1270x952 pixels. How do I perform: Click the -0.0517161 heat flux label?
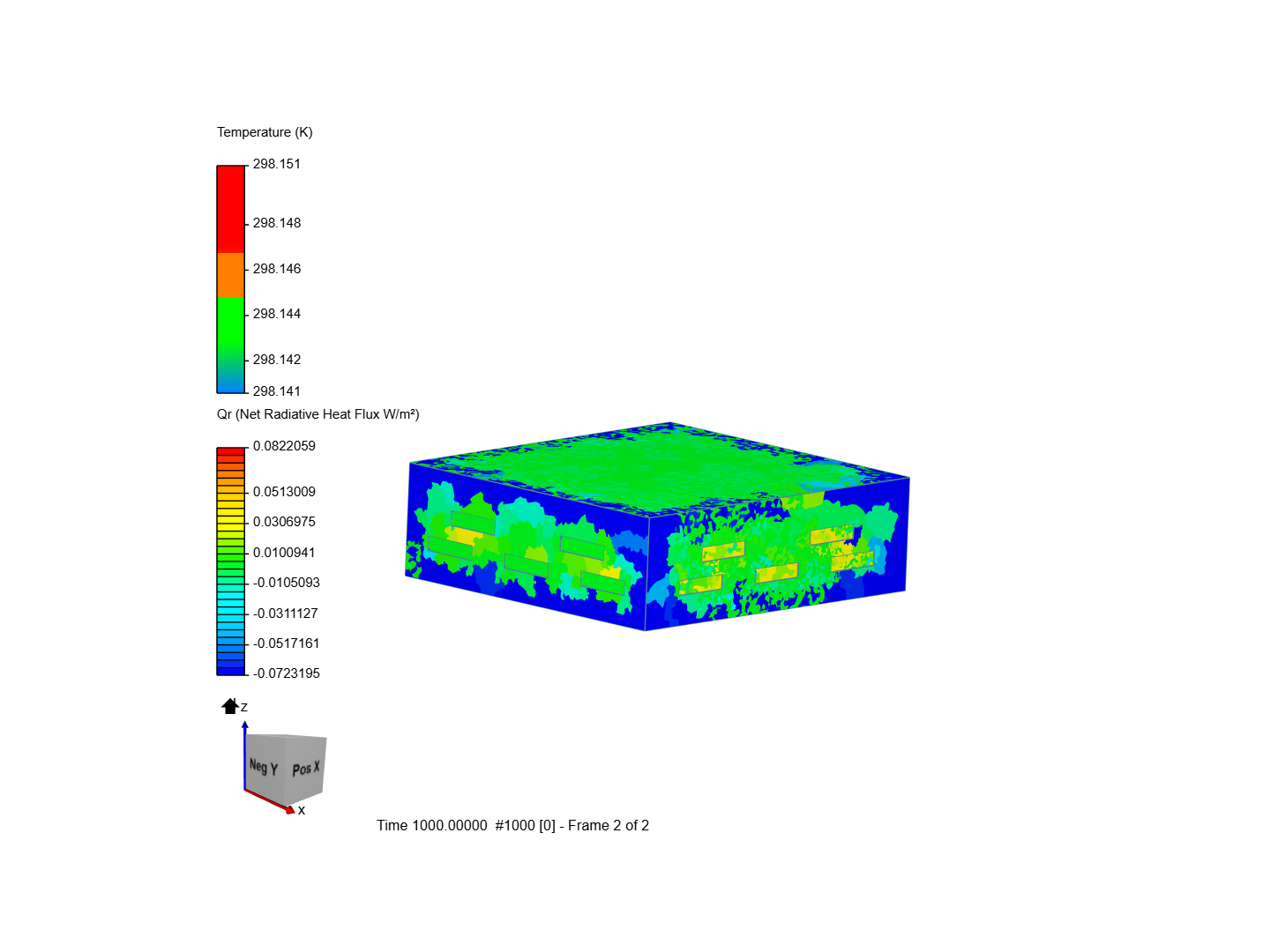[x=287, y=643]
